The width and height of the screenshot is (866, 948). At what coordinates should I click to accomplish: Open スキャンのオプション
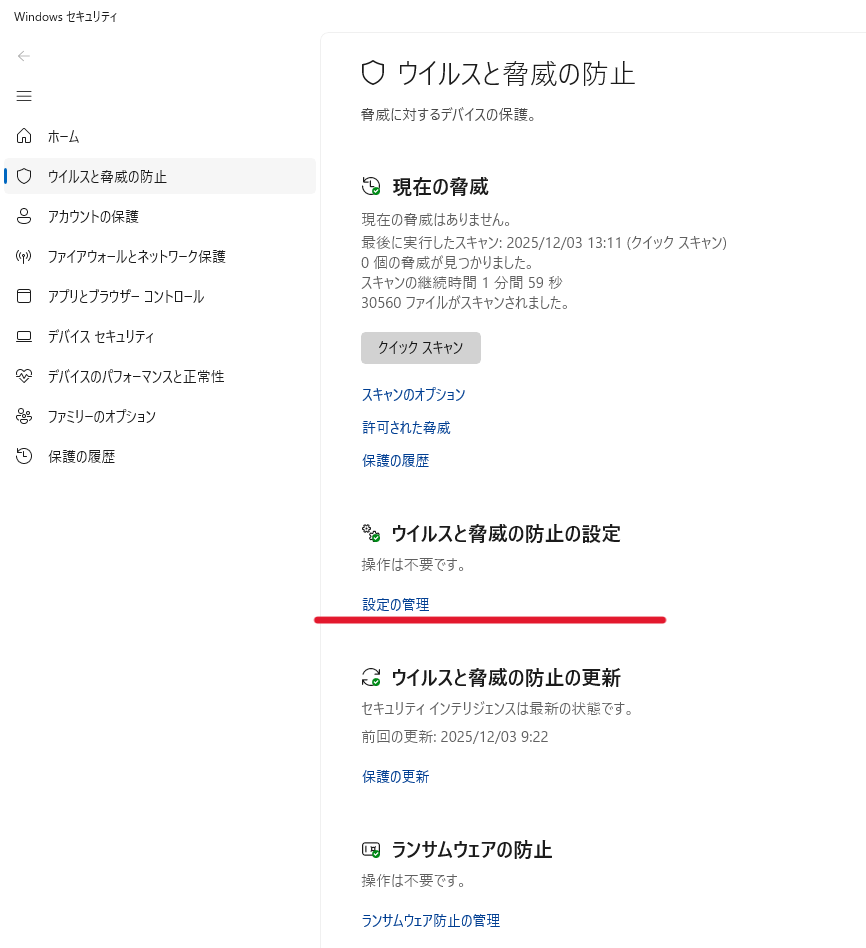414,394
